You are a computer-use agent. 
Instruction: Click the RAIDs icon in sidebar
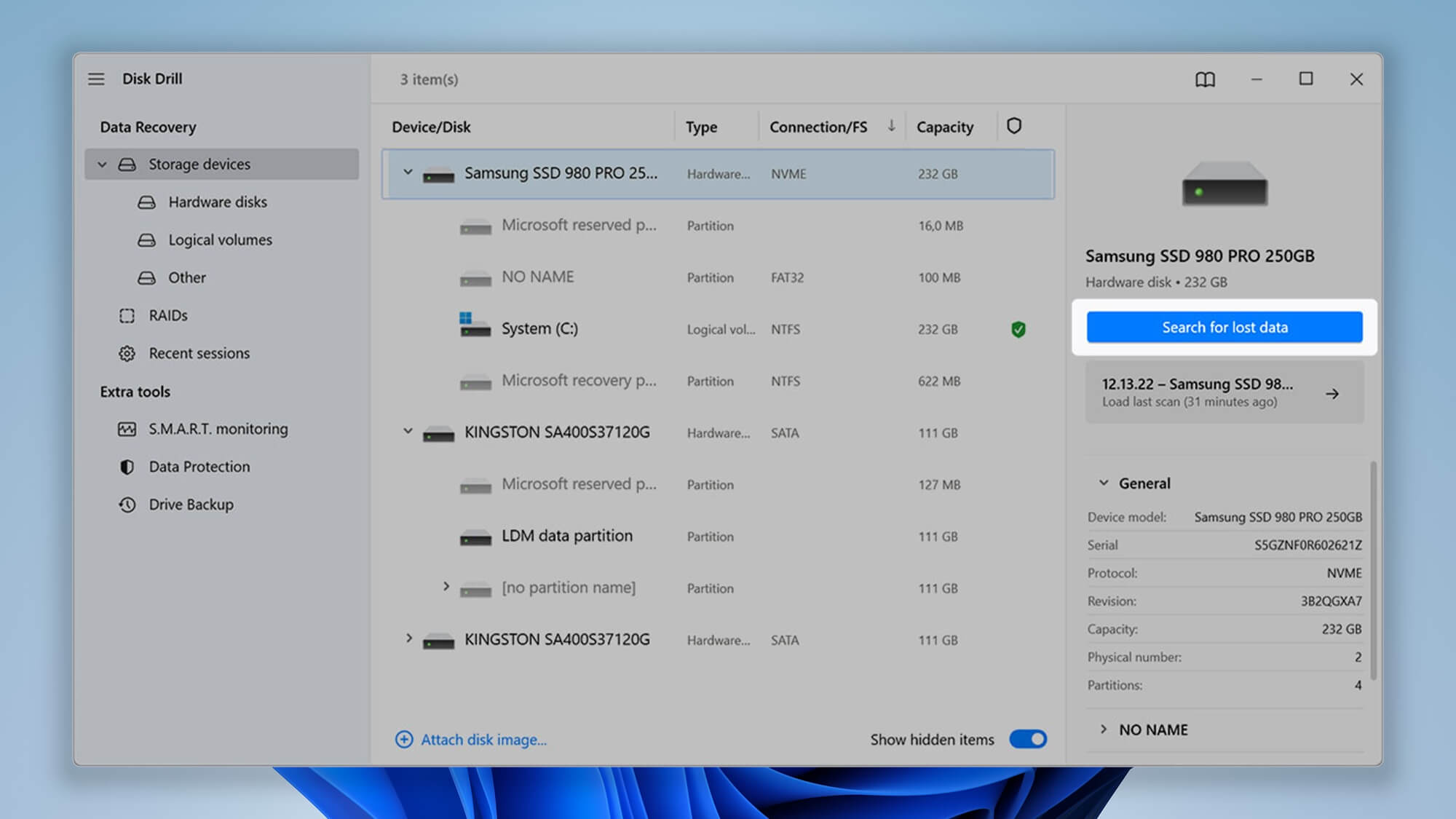click(127, 315)
